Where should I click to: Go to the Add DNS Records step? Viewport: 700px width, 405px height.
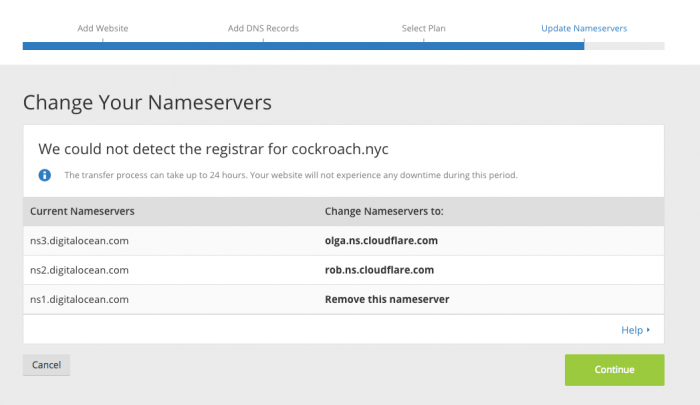pos(263,28)
